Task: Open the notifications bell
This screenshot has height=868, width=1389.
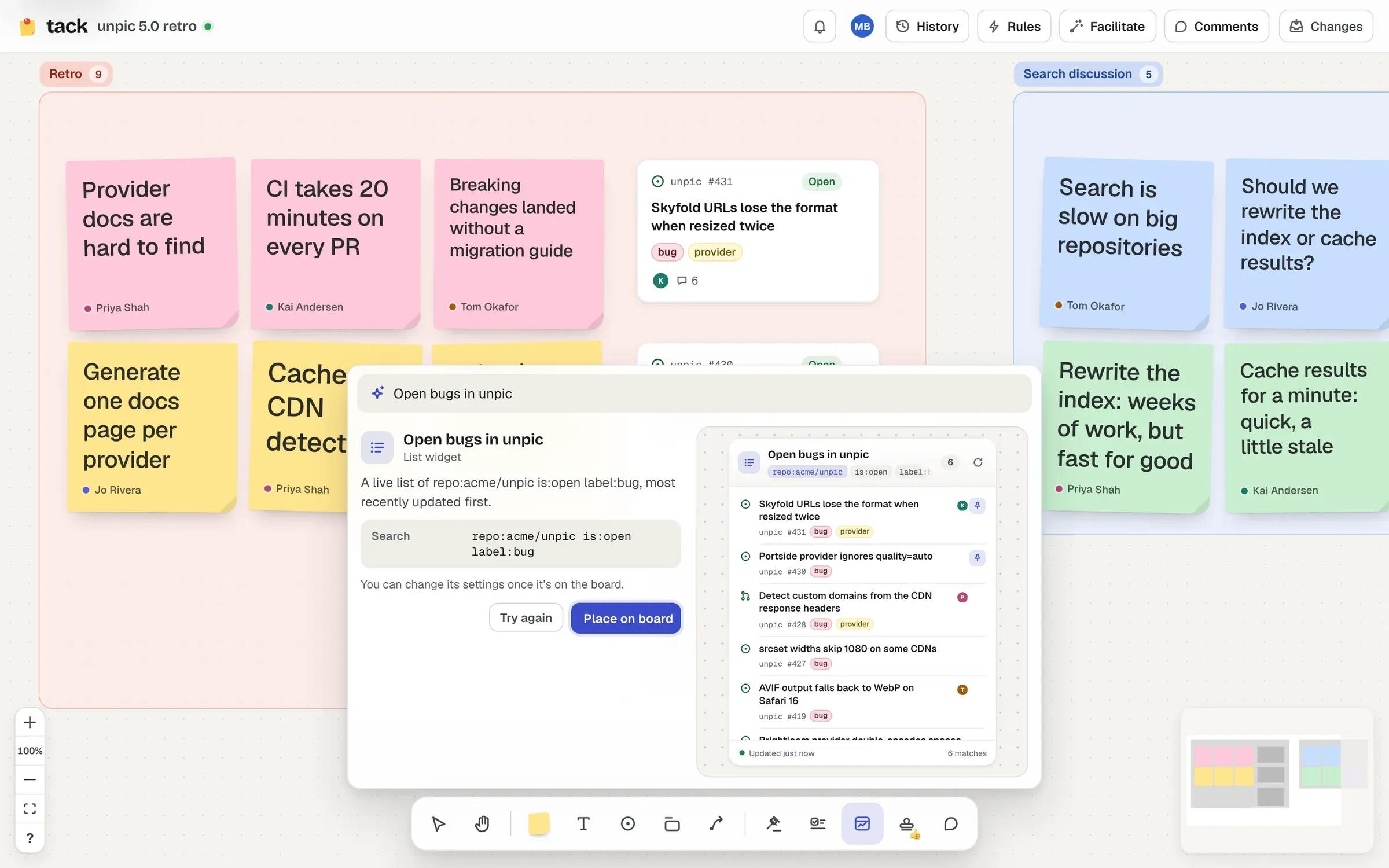Action: (x=820, y=27)
